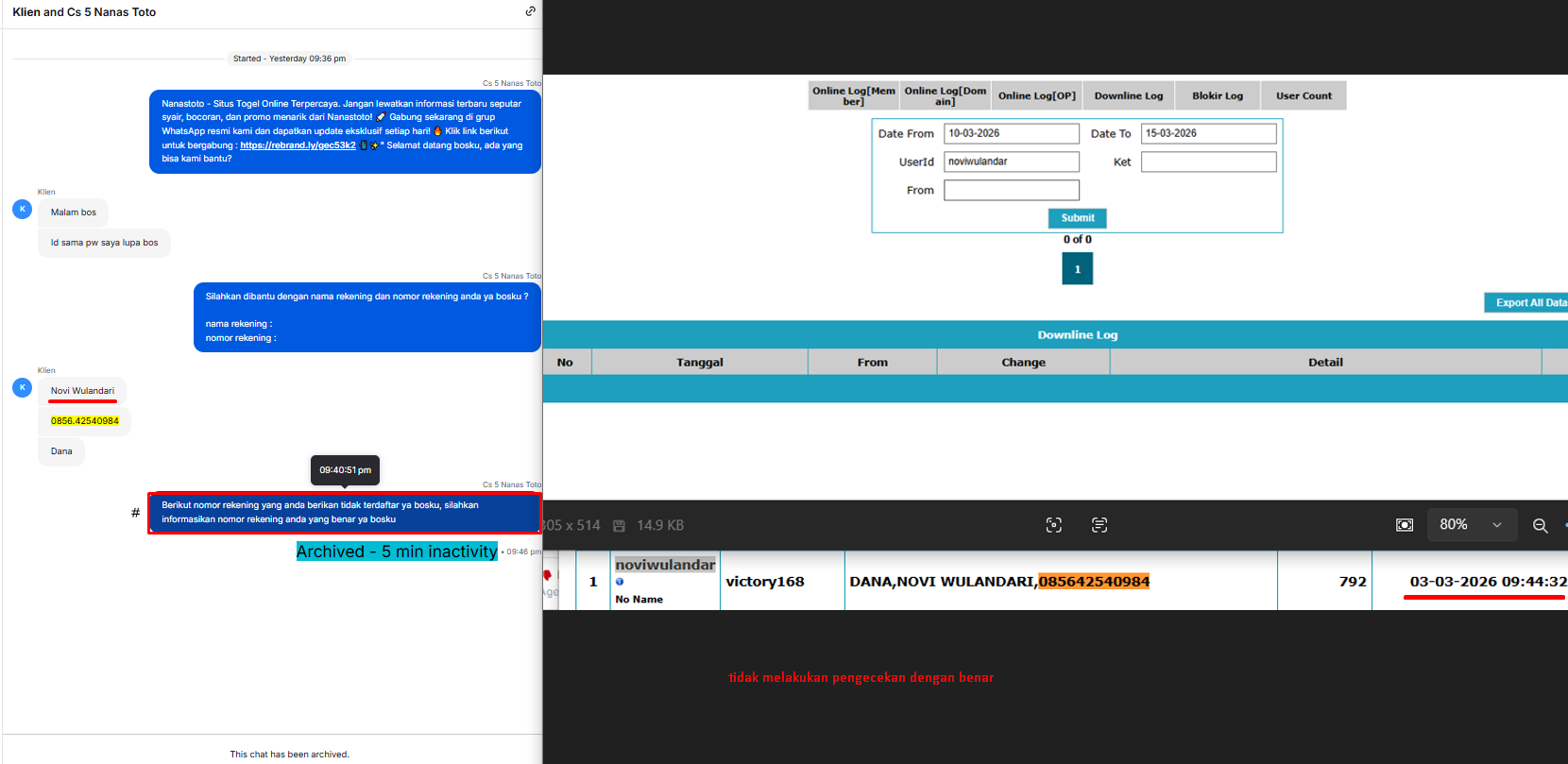Click the 'Downline Log' table title bar
1568x764 pixels.
[x=1055, y=335]
